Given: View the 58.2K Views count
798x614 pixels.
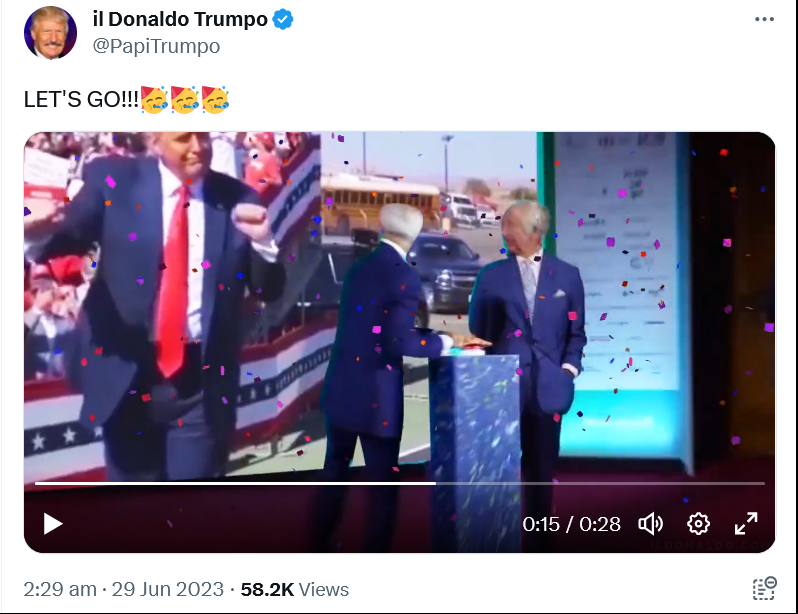Looking at the screenshot, I should (x=295, y=589).
